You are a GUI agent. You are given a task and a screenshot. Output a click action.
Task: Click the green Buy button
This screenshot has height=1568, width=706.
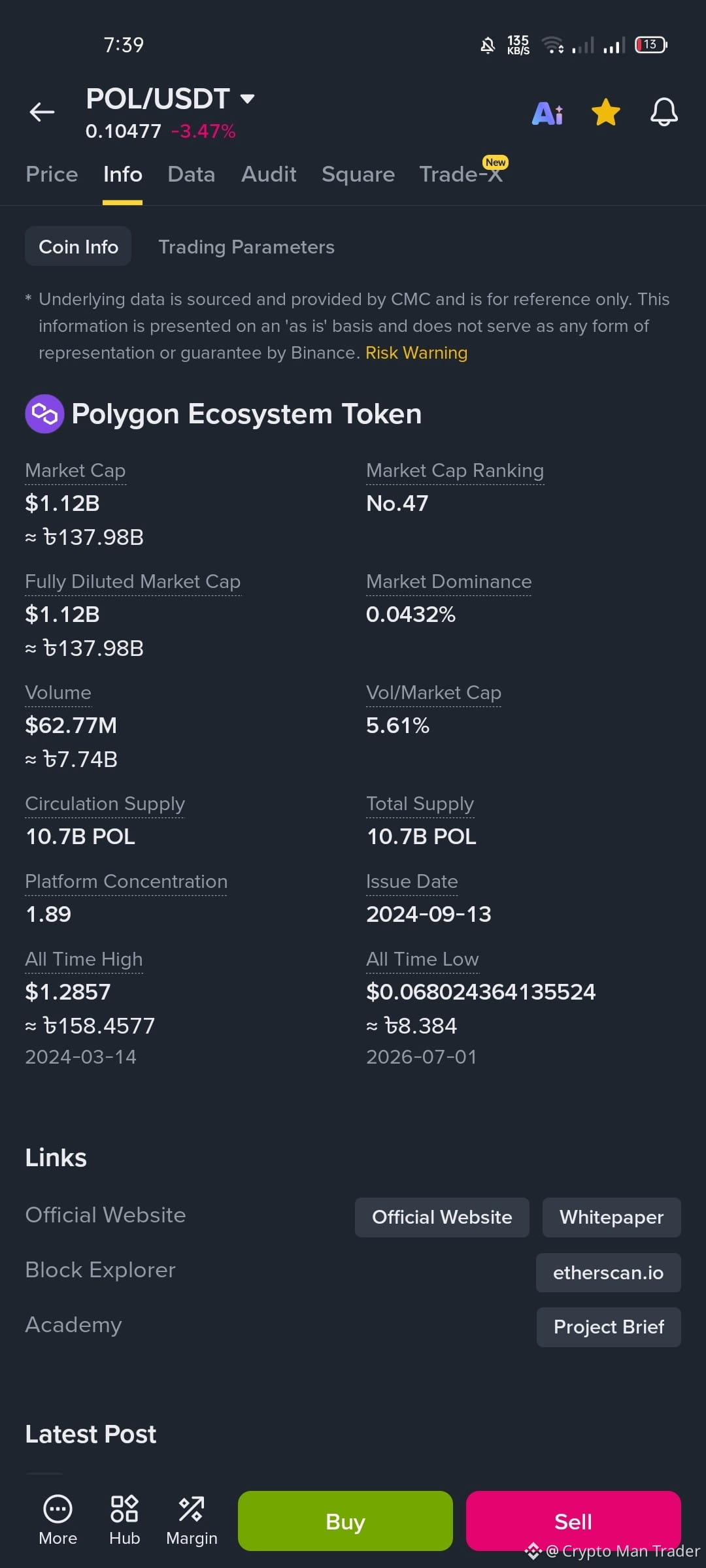point(345,1521)
